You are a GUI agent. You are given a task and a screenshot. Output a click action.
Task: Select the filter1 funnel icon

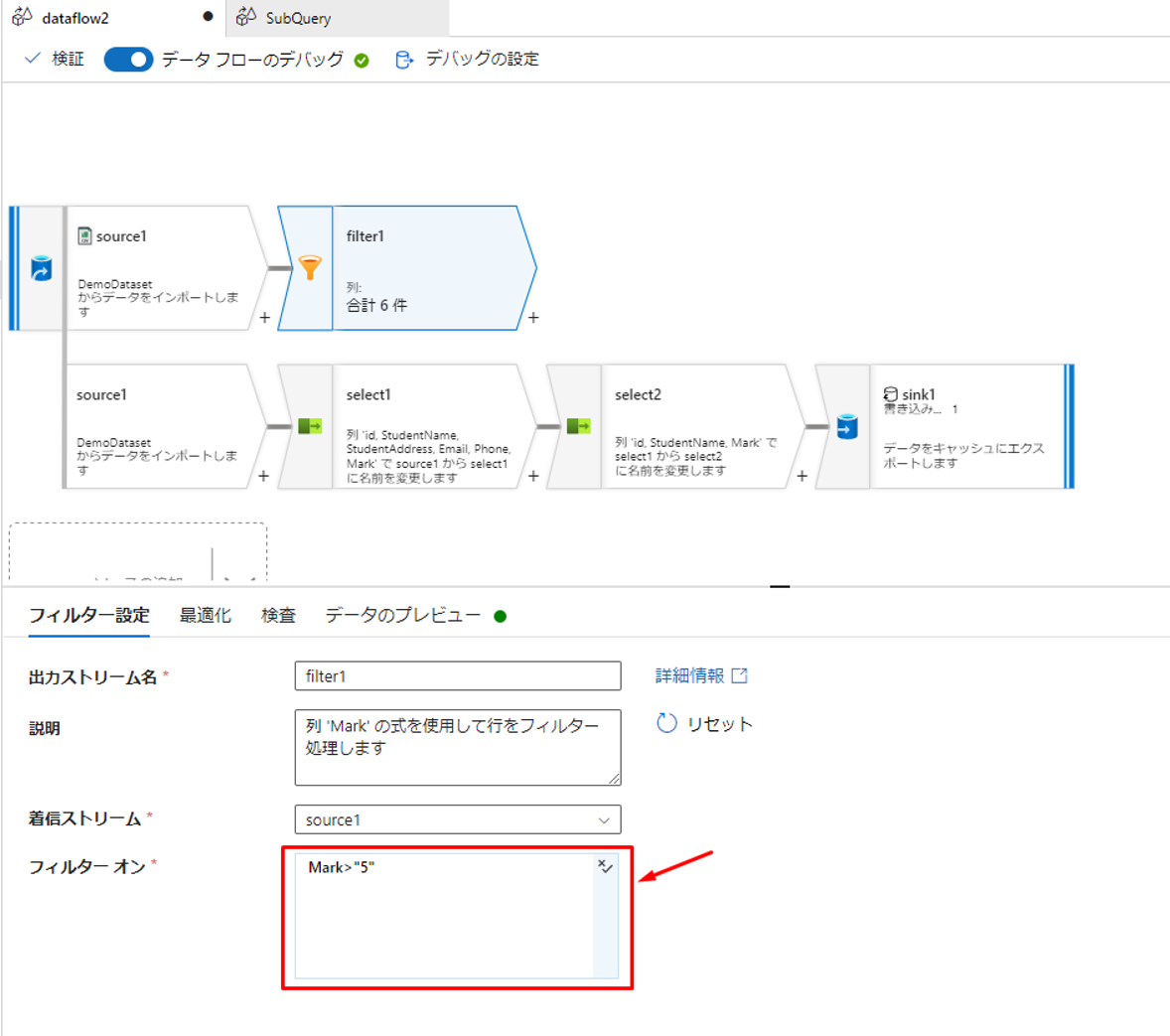[310, 267]
